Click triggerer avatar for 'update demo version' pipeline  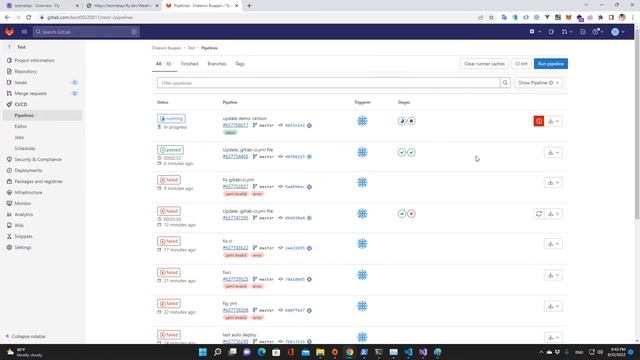[x=362, y=121]
